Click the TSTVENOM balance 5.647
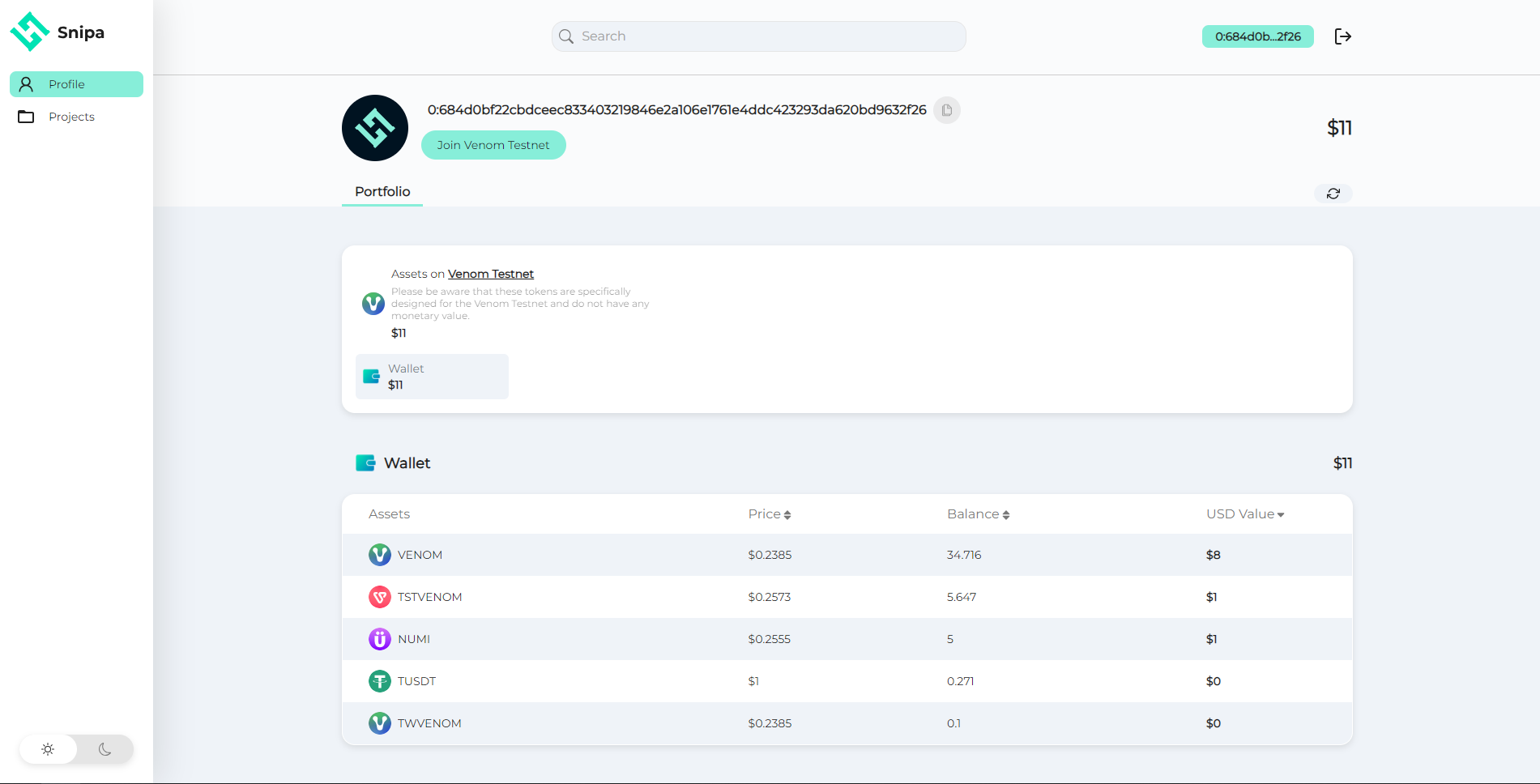The height and width of the screenshot is (784, 1540). click(962, 597)
